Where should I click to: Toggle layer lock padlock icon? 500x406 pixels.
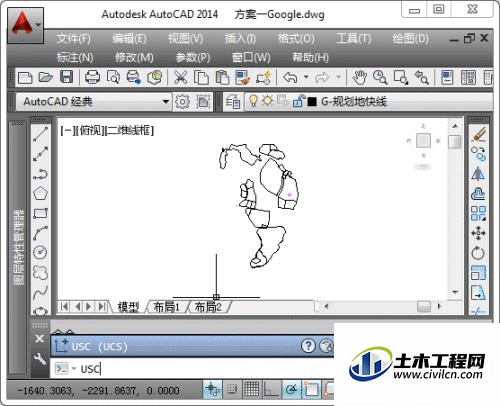299,101
